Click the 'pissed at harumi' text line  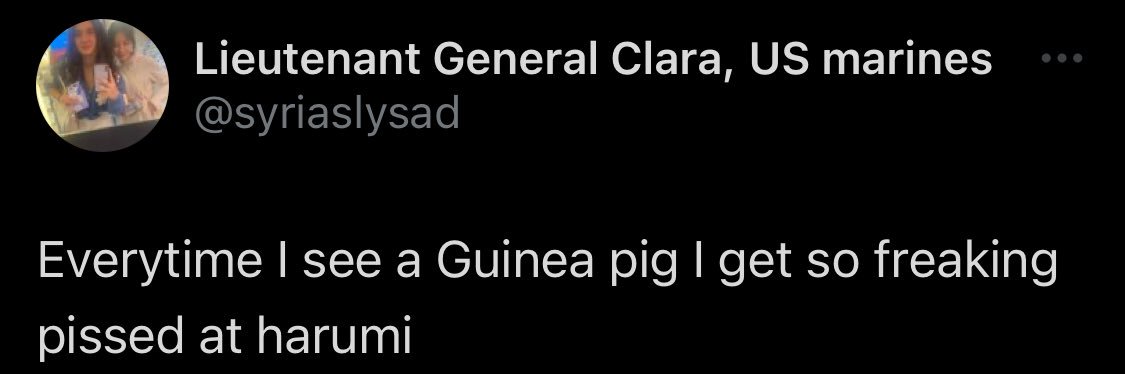(225, 336)
